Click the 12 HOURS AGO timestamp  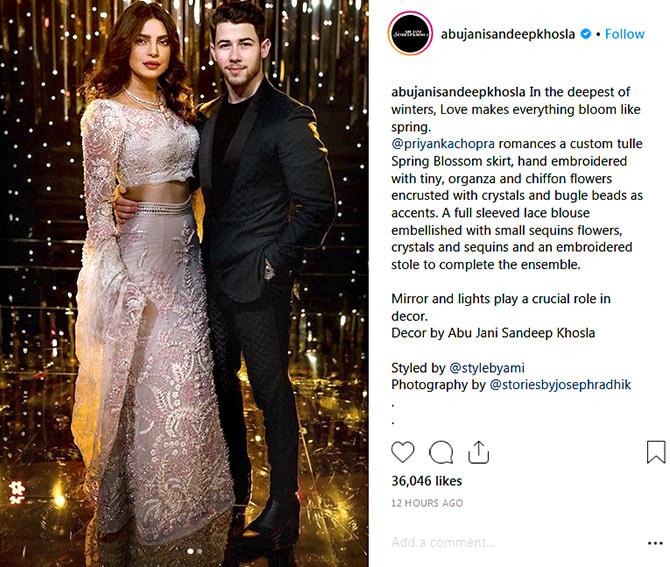click(x=427, y=503)
